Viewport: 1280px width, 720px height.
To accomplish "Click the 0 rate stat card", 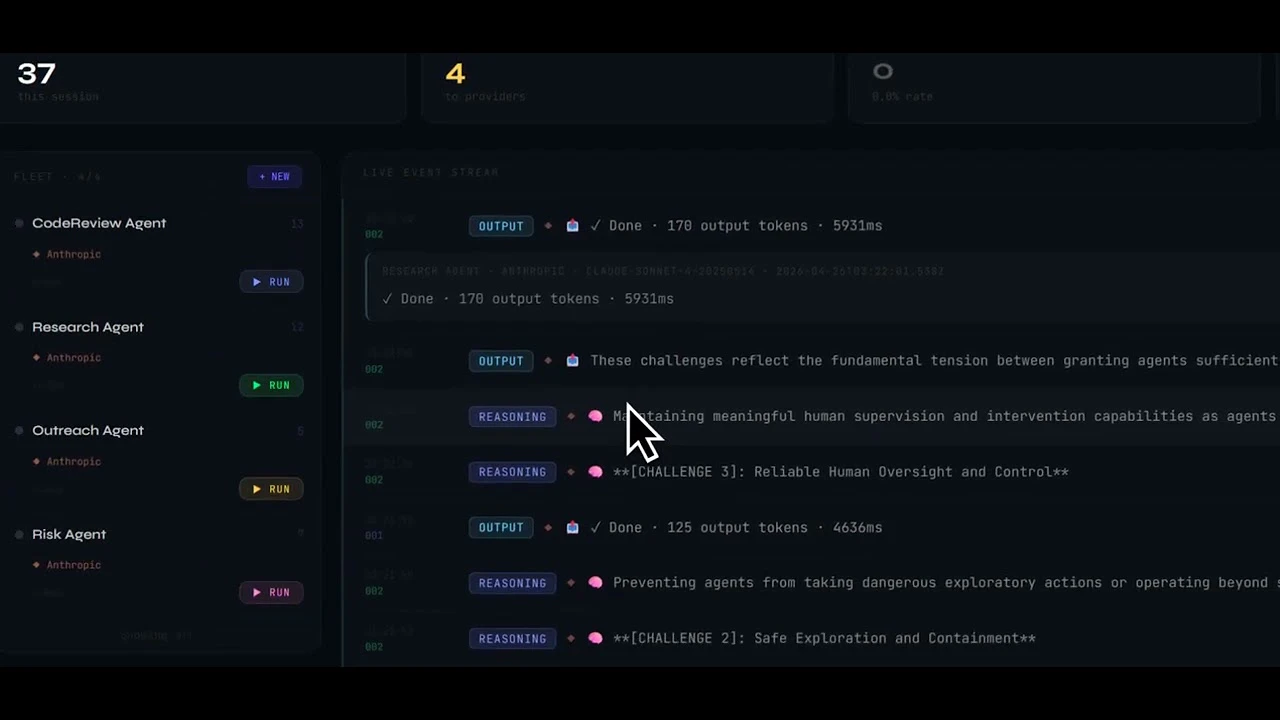I will (x=1054, y=87).
